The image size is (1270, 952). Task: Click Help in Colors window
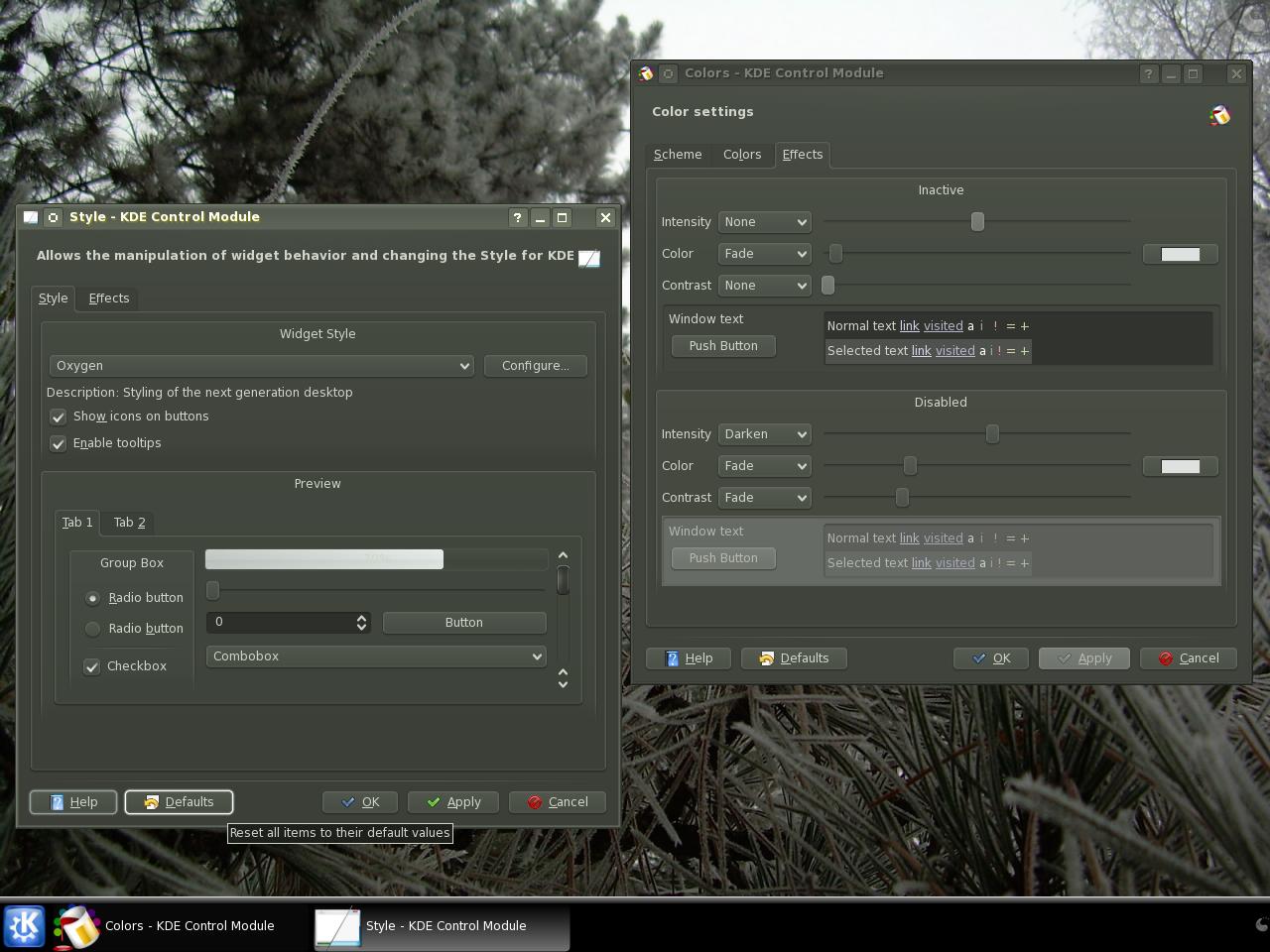pos(689,658)
